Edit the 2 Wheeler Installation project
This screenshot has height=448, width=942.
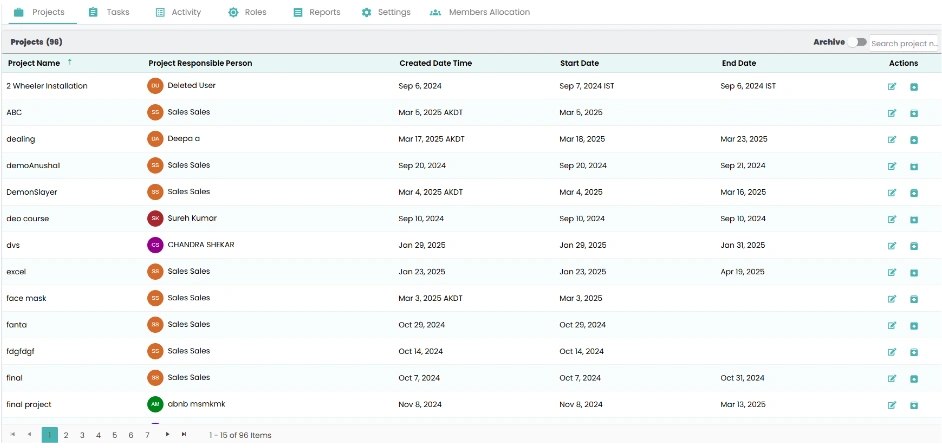(x=892, y=86)
